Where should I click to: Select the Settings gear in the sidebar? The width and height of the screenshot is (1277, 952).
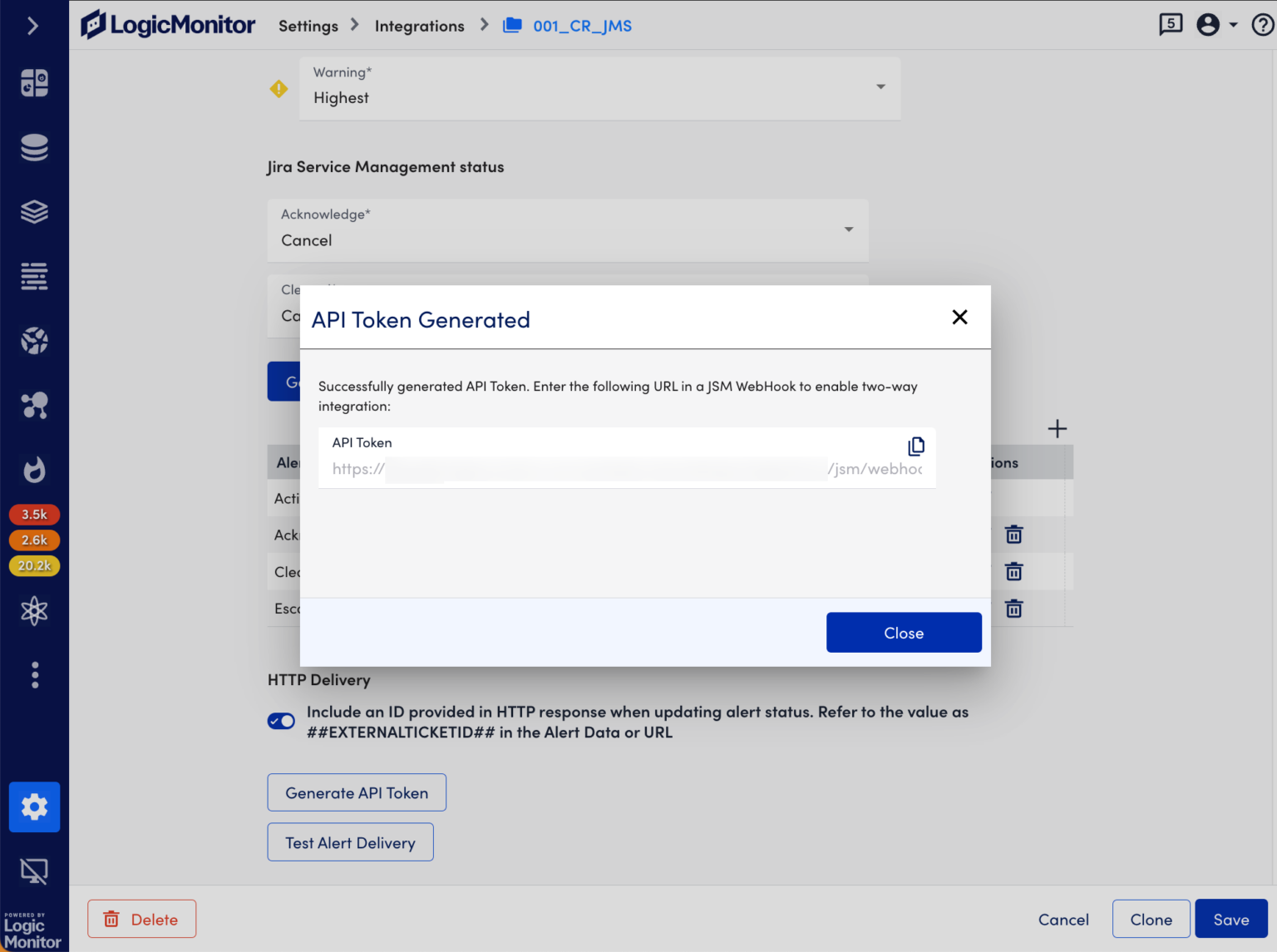click(x=34, y=806)
